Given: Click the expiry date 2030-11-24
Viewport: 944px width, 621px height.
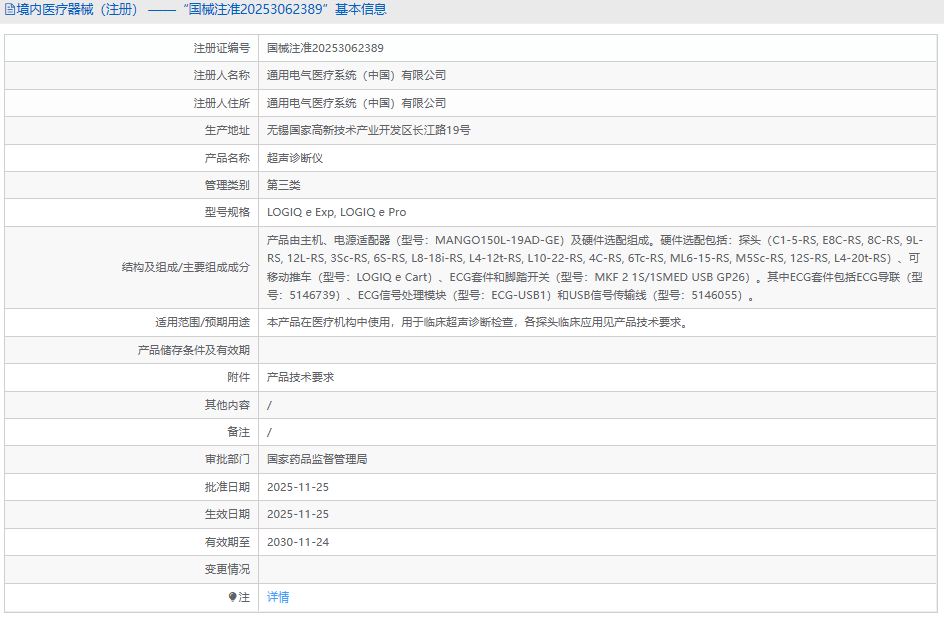Looking at the screenshot, I should 298,542.
